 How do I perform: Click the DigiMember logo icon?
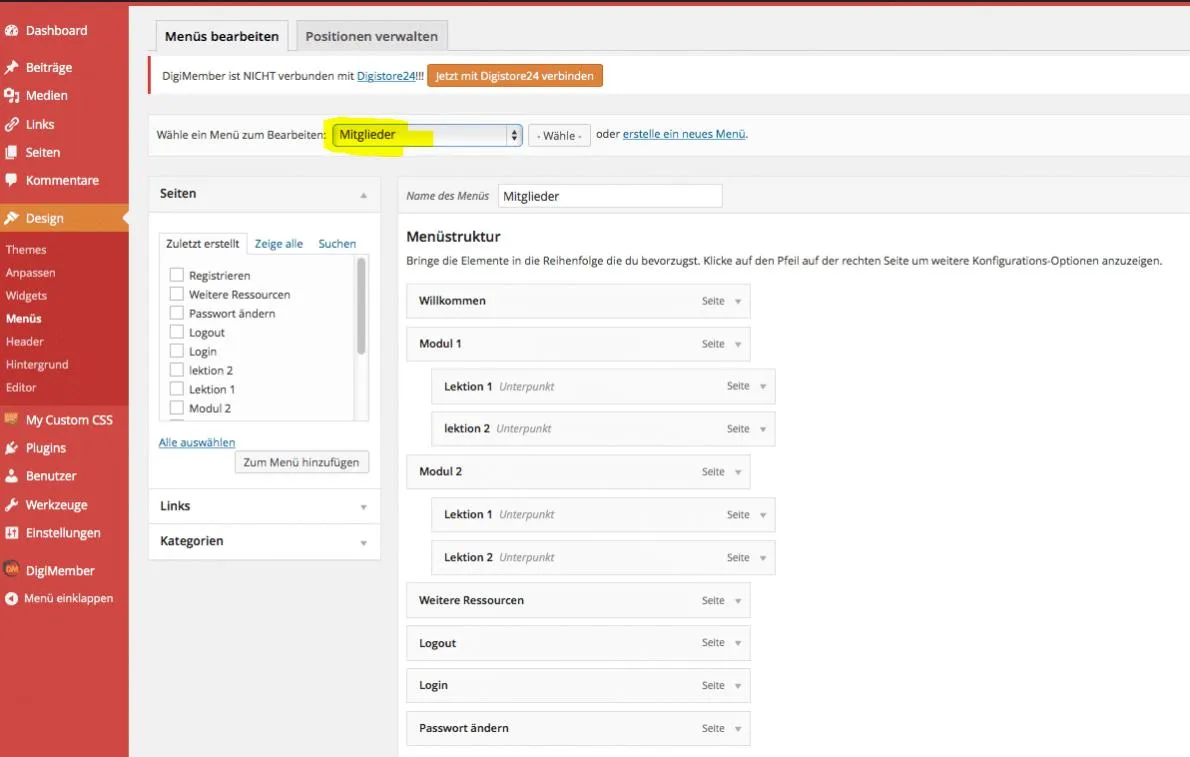(x=11, y=569)
